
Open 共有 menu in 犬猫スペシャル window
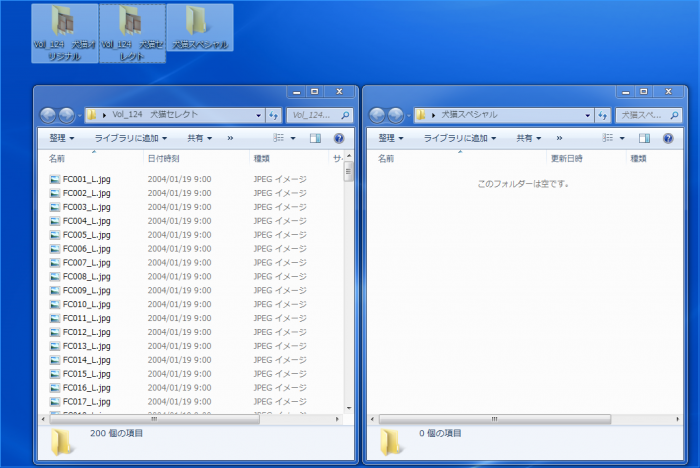coord(529,138)
